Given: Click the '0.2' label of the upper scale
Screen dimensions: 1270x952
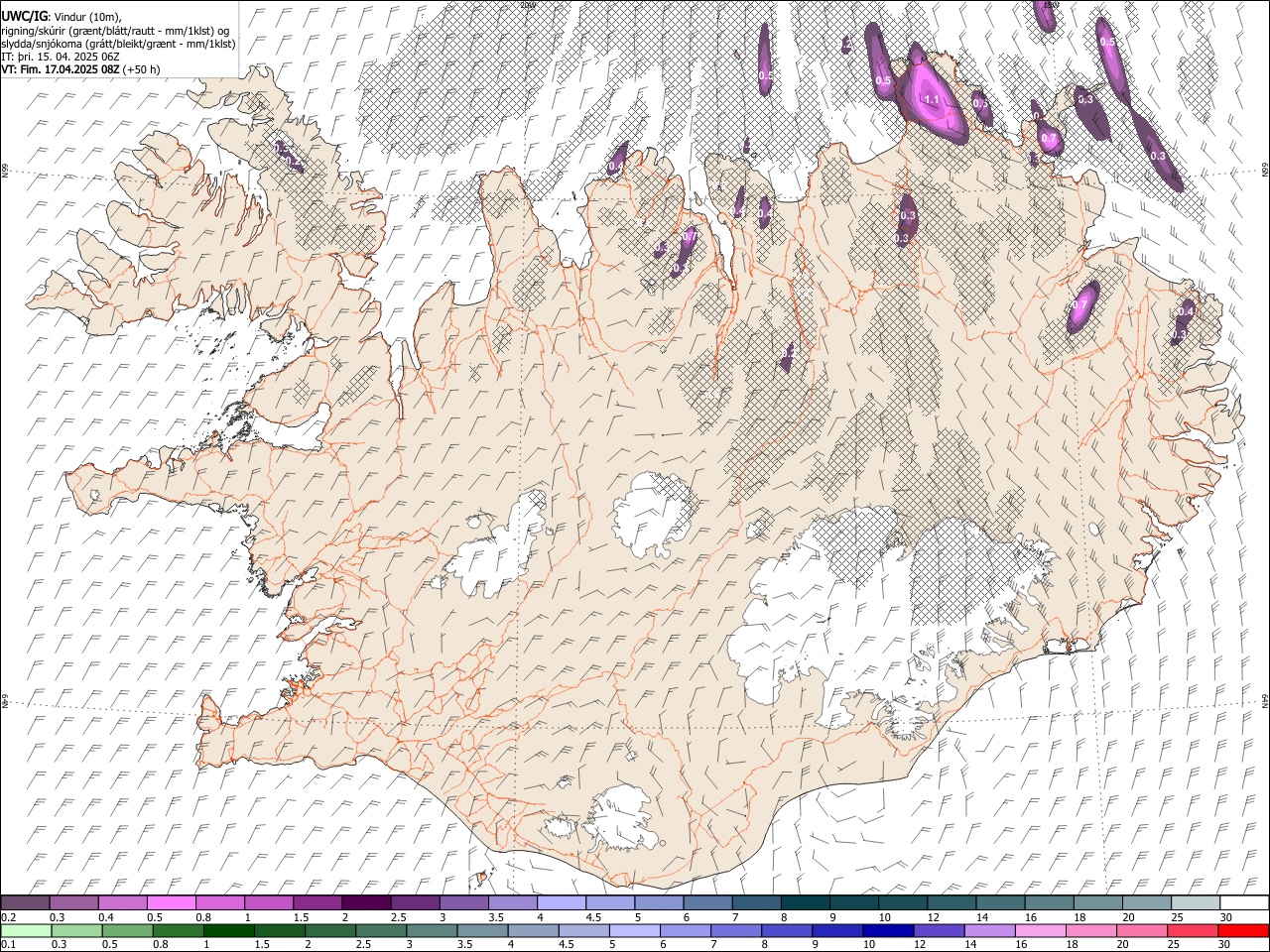Looking at the screenshot, I should 9,917.
